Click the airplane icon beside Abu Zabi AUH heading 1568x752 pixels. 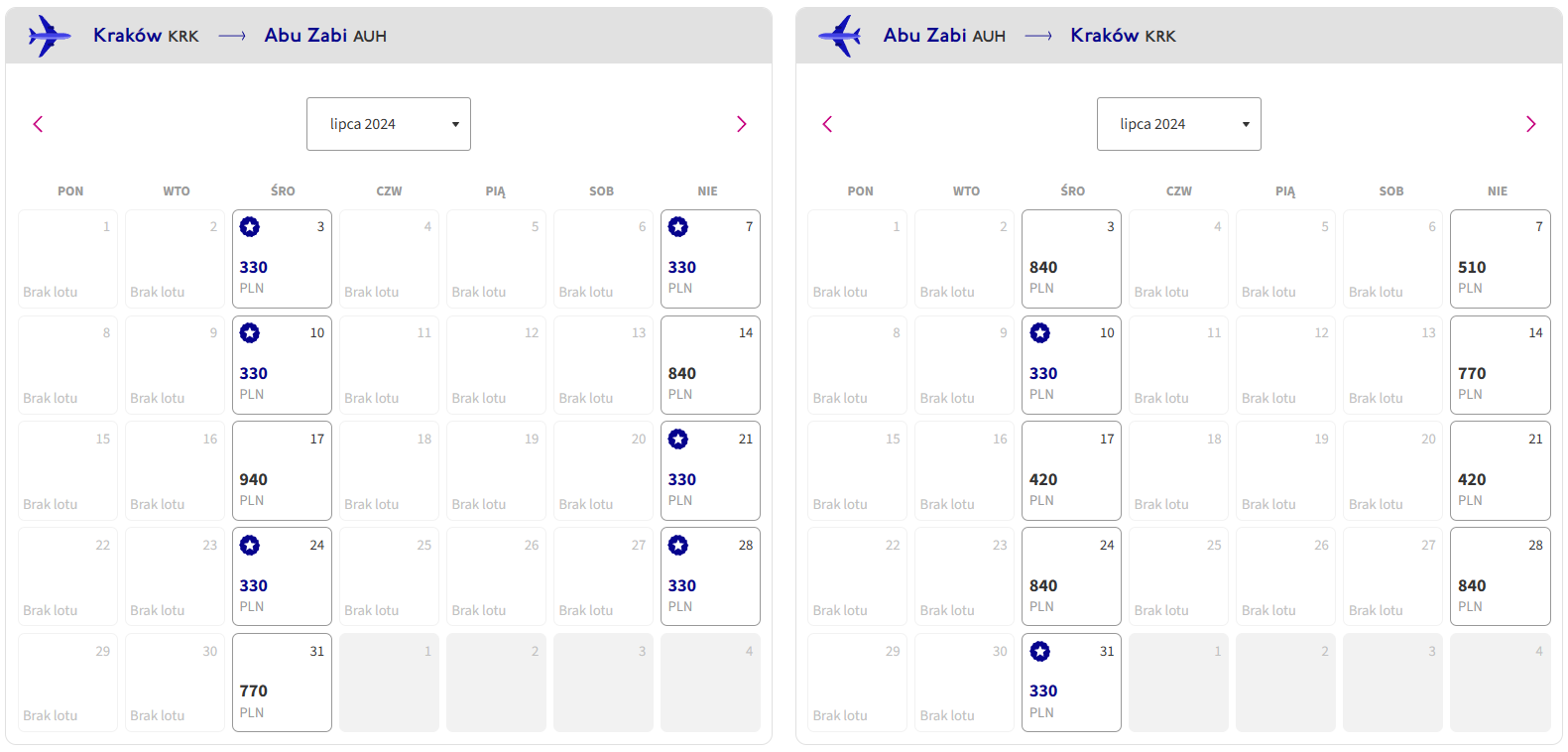click(x=840, y=36)
